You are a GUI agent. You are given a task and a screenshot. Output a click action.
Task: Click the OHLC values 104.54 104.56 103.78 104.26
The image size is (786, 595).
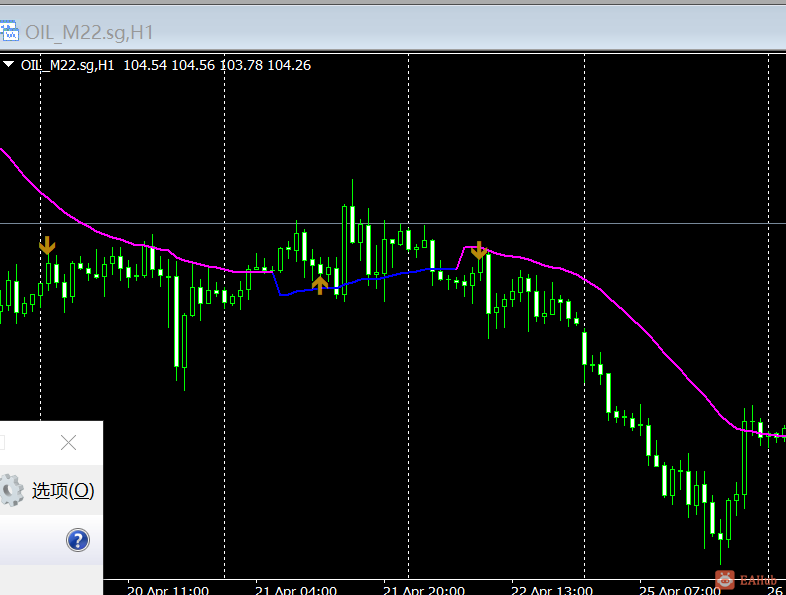(x=217, y=65)
